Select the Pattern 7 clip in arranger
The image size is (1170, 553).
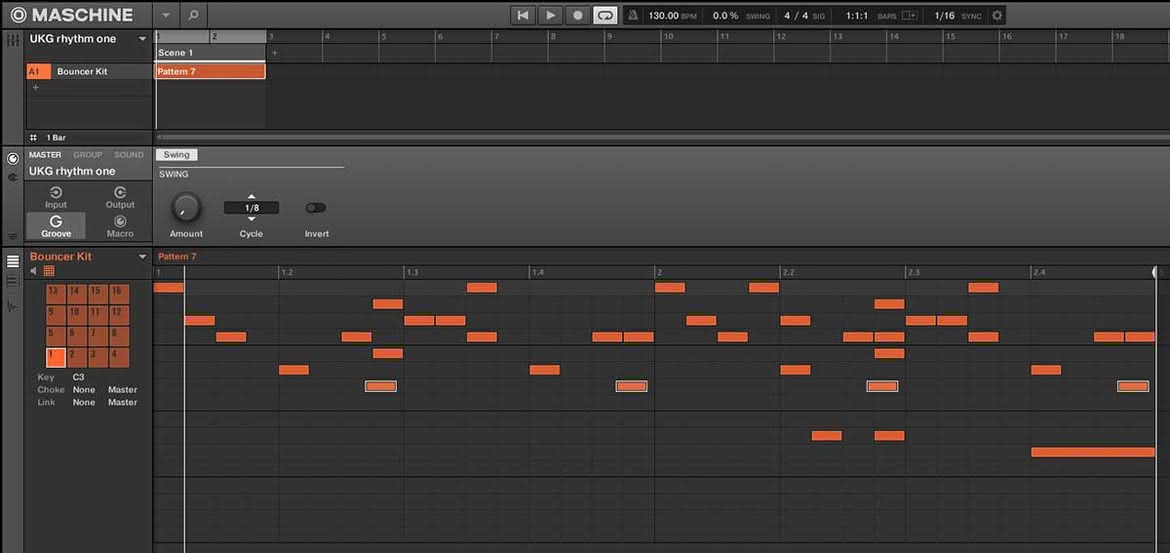(x=210, y=72)
